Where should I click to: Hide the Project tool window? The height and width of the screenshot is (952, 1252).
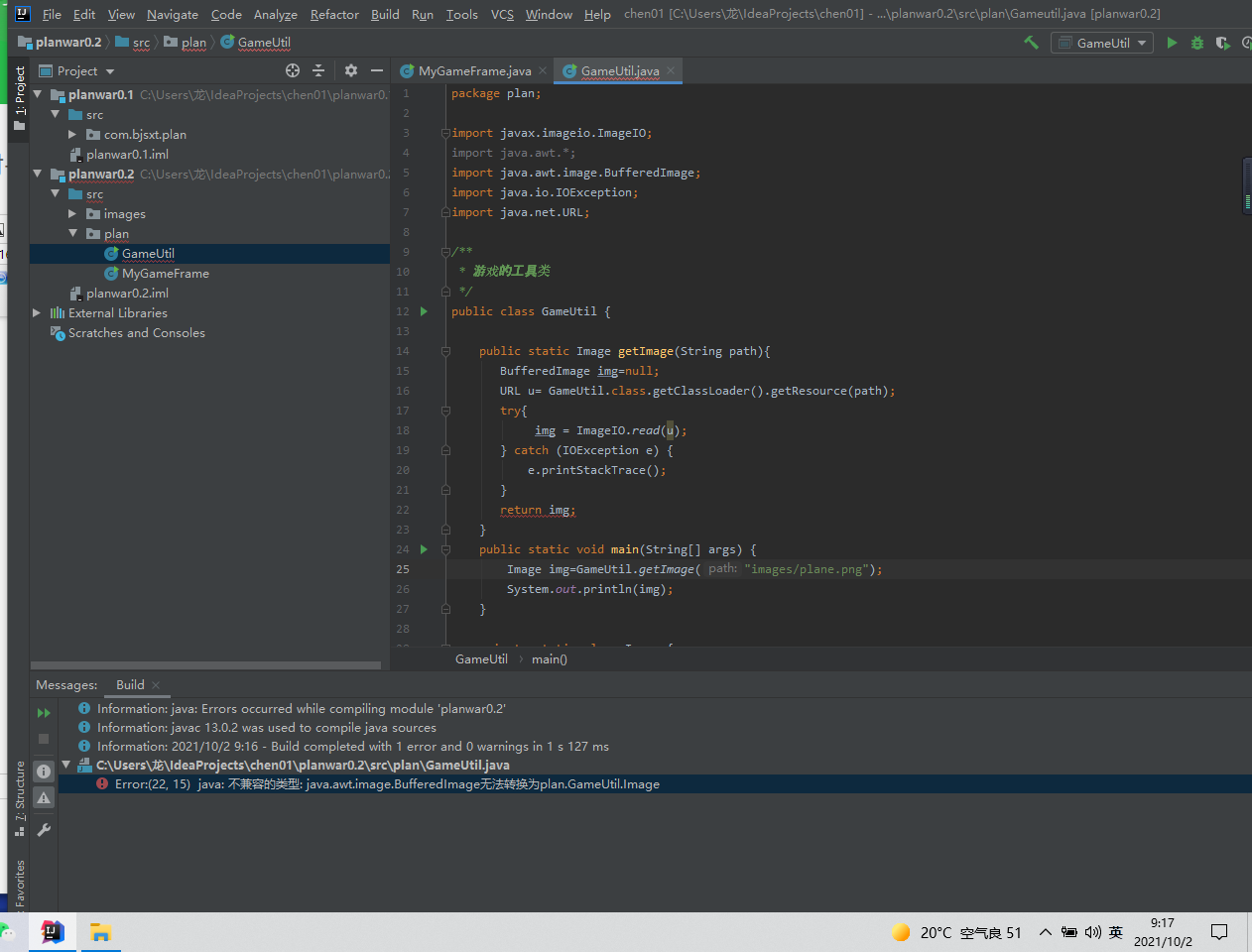pos(377,70)
